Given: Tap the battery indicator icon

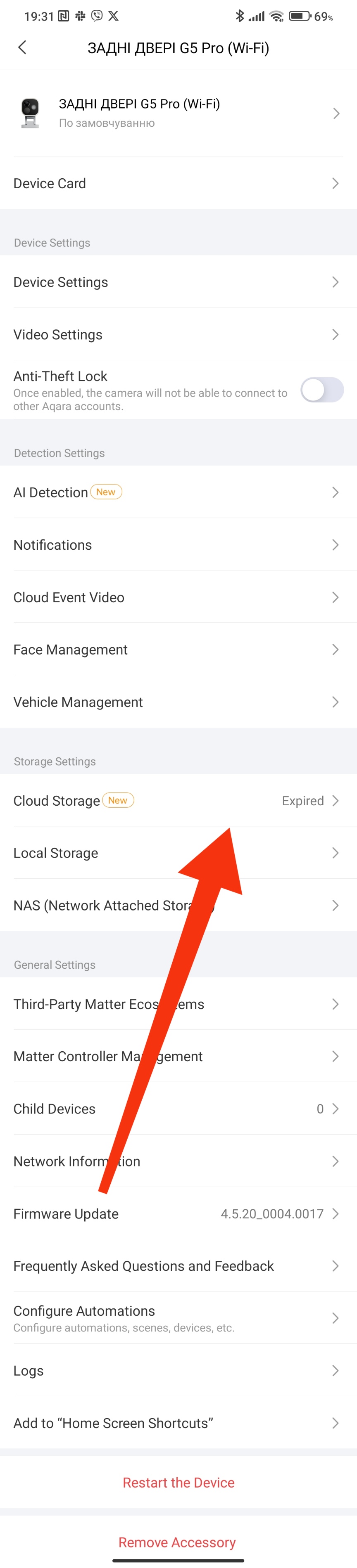Looking at the screenshot, I should [x=300, y=16].
